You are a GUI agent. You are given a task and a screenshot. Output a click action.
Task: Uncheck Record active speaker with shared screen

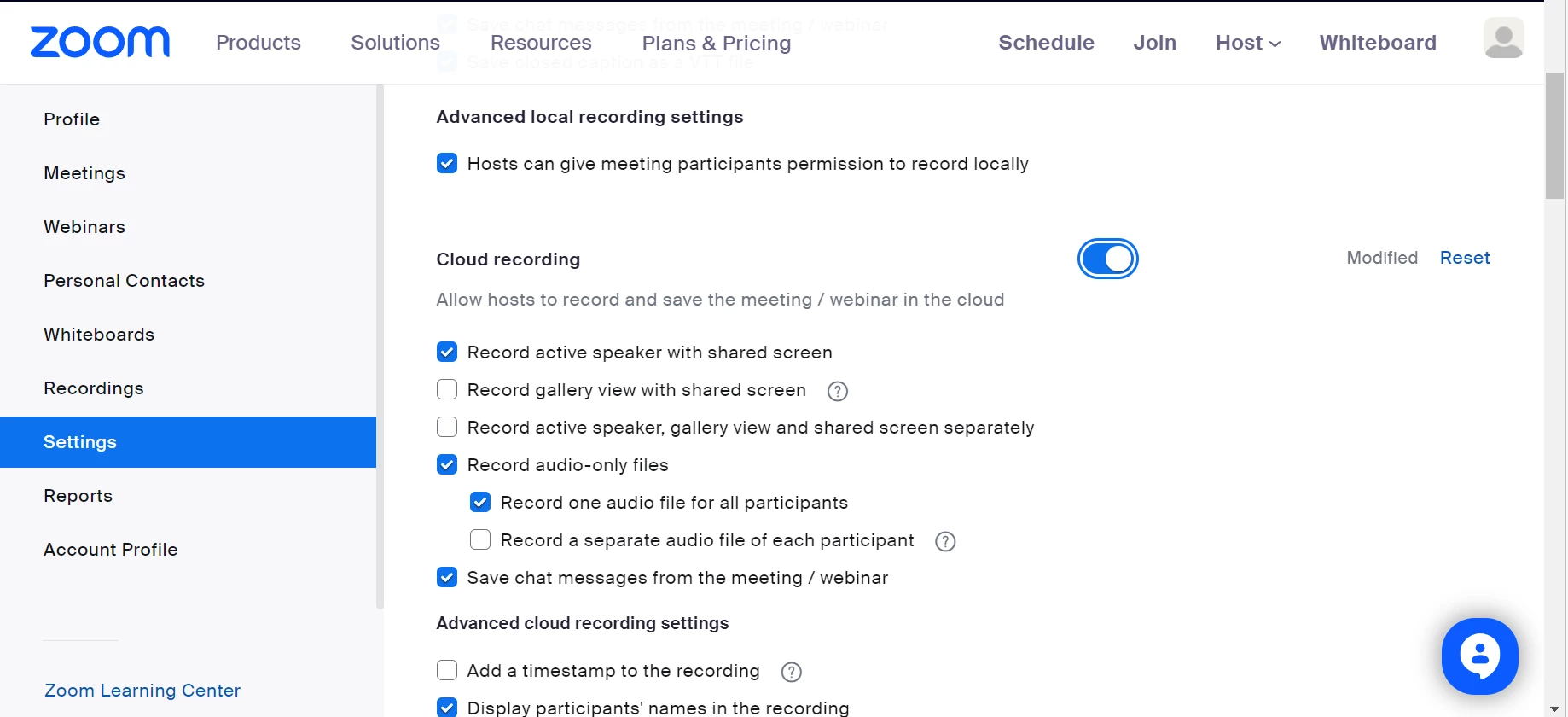(447, 352)
